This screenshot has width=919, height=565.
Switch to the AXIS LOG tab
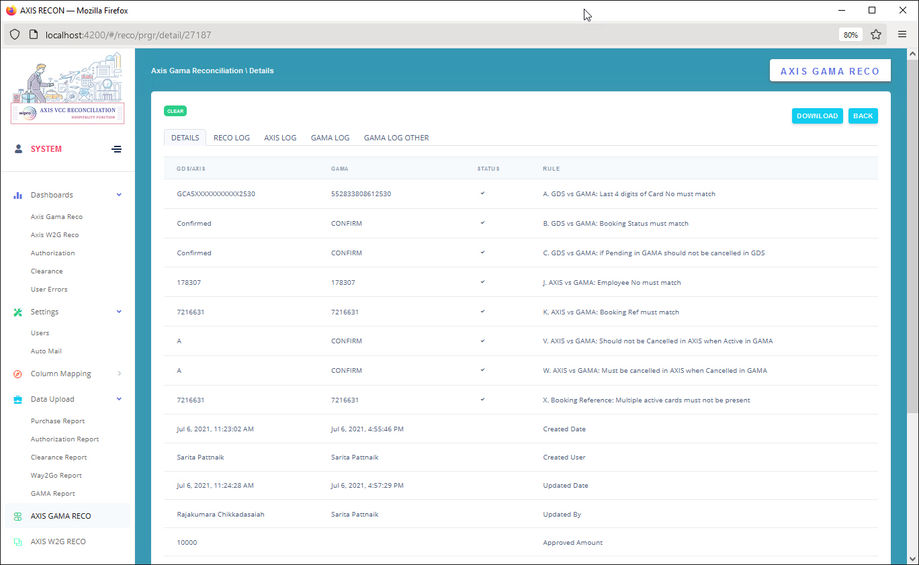tap(280, 138)
